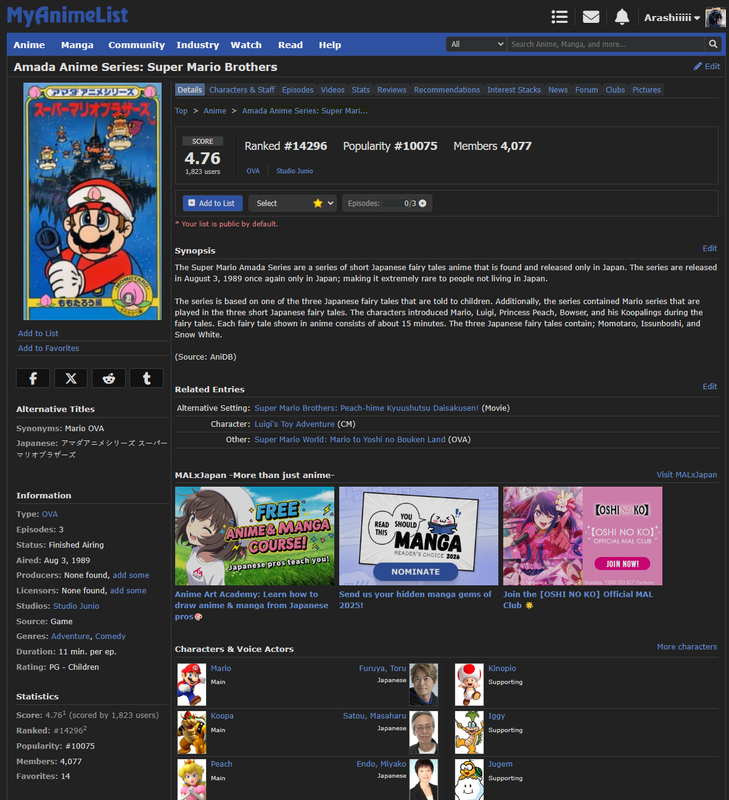729x800 pixels.
Task: Open the messages envelope icon
Action: [591, 17]
